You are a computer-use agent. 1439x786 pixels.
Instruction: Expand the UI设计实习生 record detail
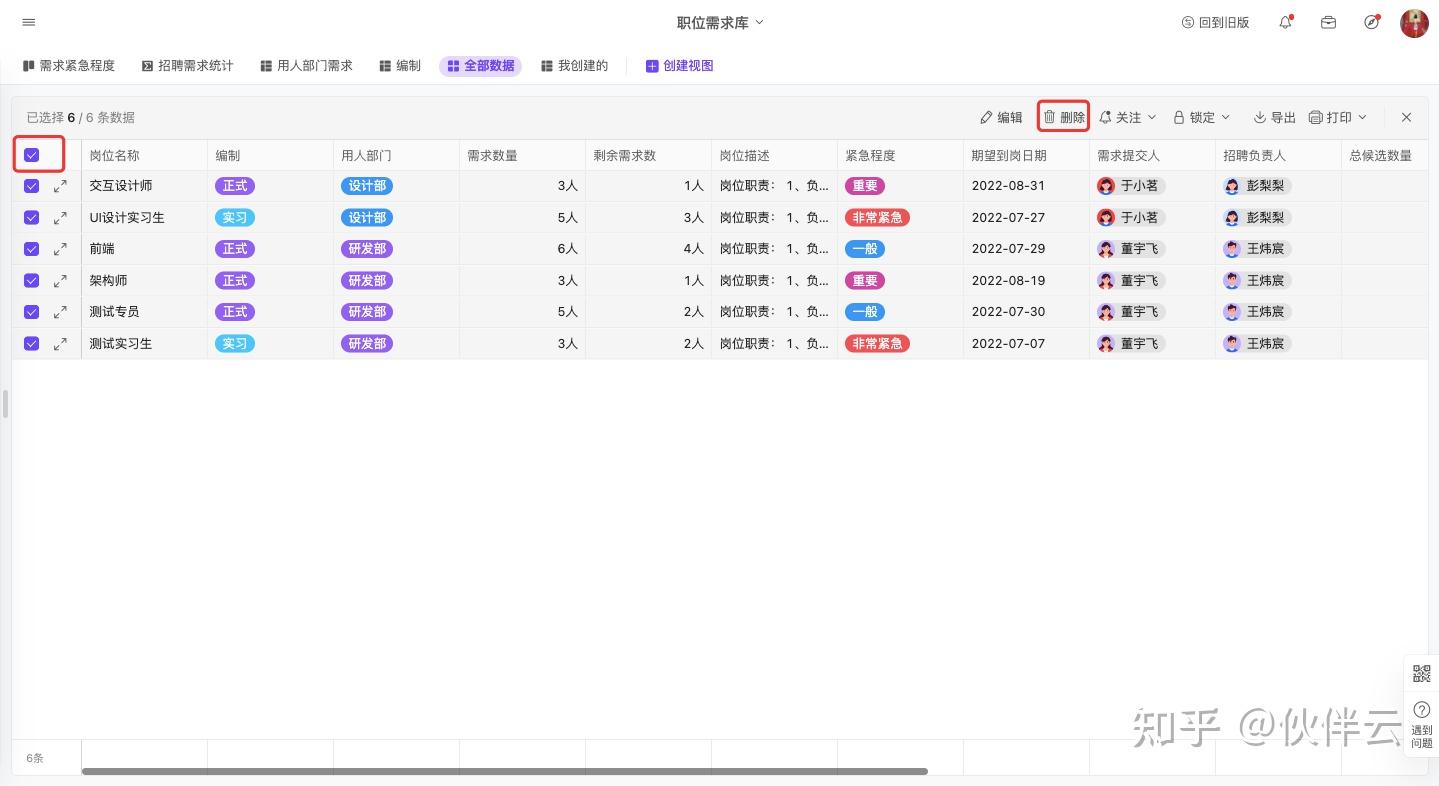(x=60, y=217)
